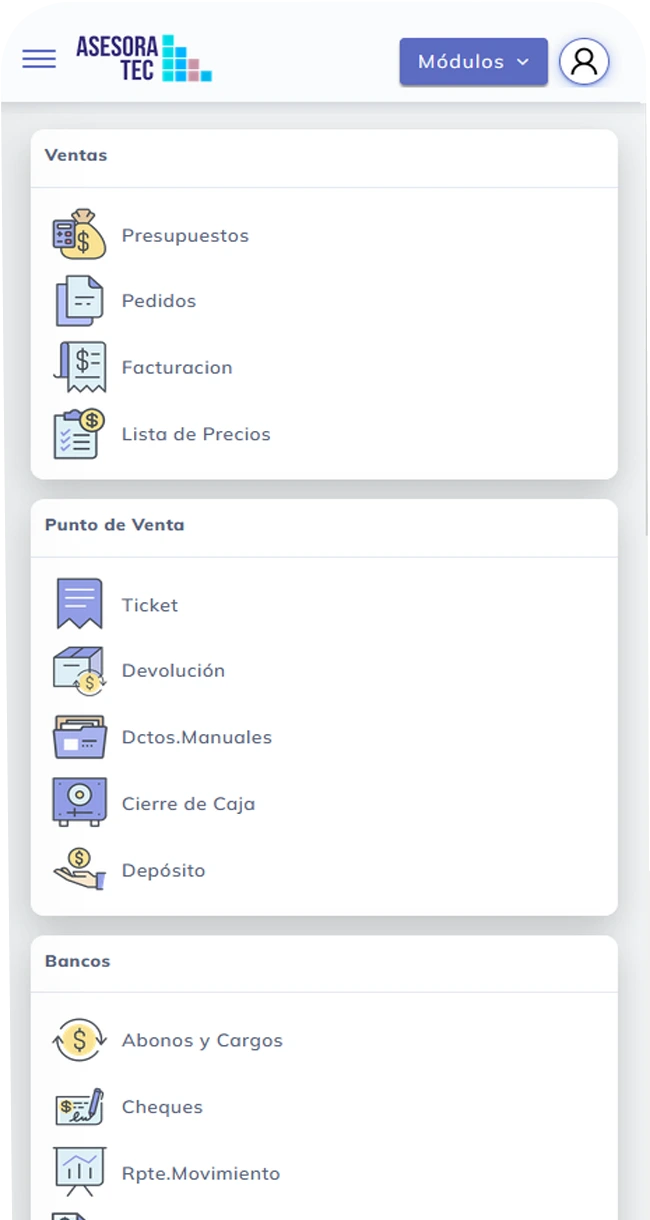Click the Cierre de Caja safe icon
Screen dimensions: 650x1220
point(79,803)
